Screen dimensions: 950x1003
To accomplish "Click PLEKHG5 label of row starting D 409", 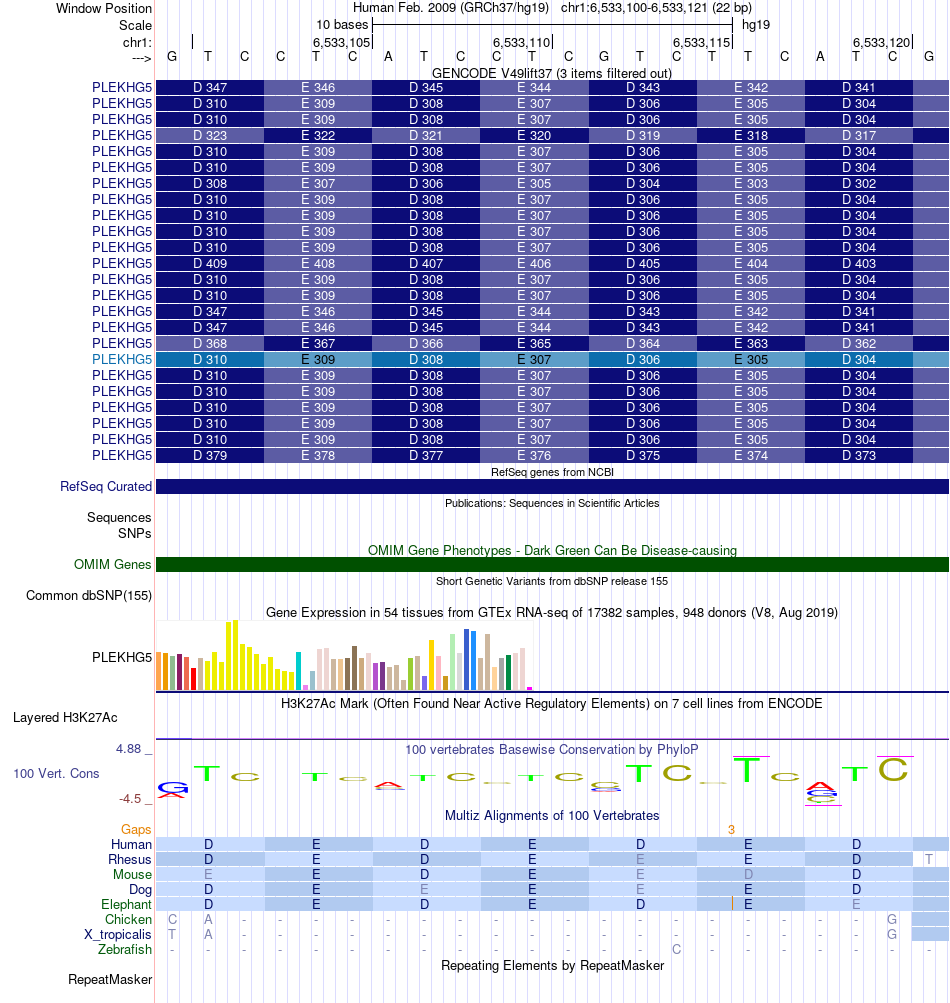I will pyautogui.click(x=122, y=263).
